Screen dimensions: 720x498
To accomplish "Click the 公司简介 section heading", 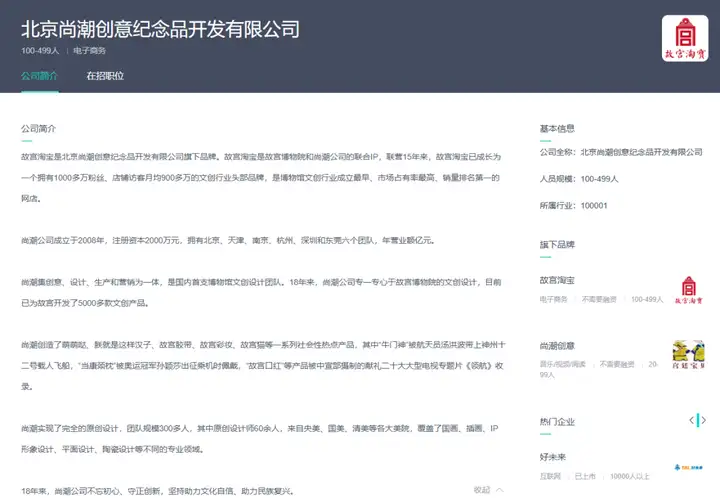I will coord(38,129).
